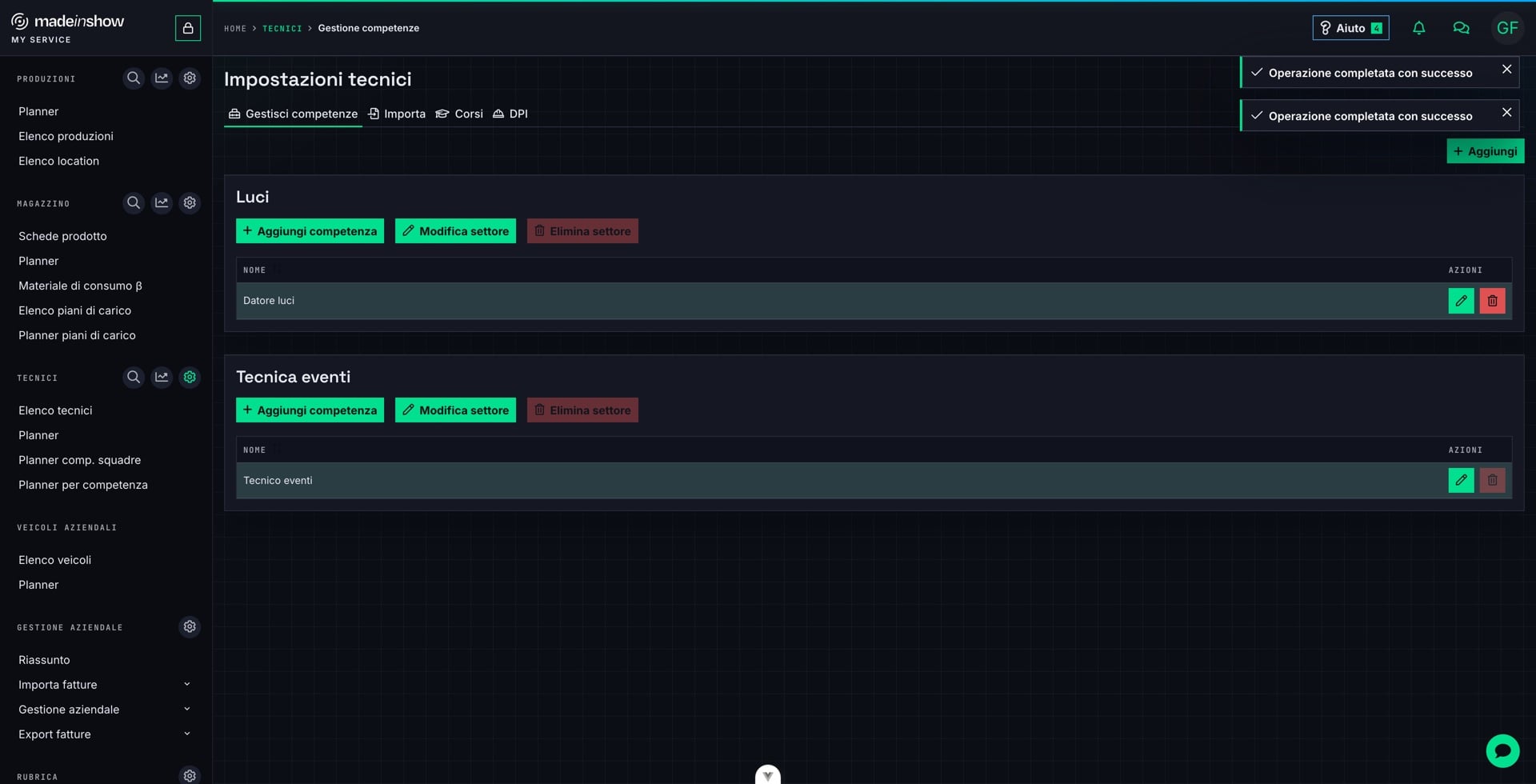Expand the Gestione aziendale submenu
This screenshot has width=1536, height=784.
click(x=186, y=709)
